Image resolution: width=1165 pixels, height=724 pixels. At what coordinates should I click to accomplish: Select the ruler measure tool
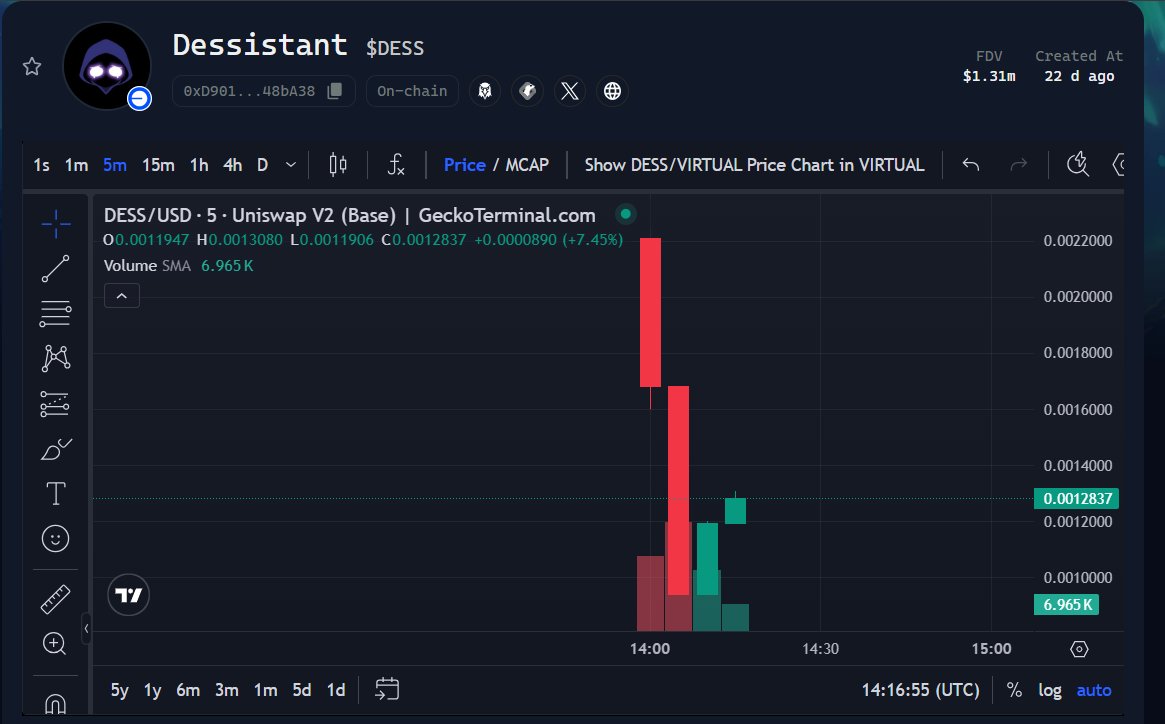pos(56,599)
